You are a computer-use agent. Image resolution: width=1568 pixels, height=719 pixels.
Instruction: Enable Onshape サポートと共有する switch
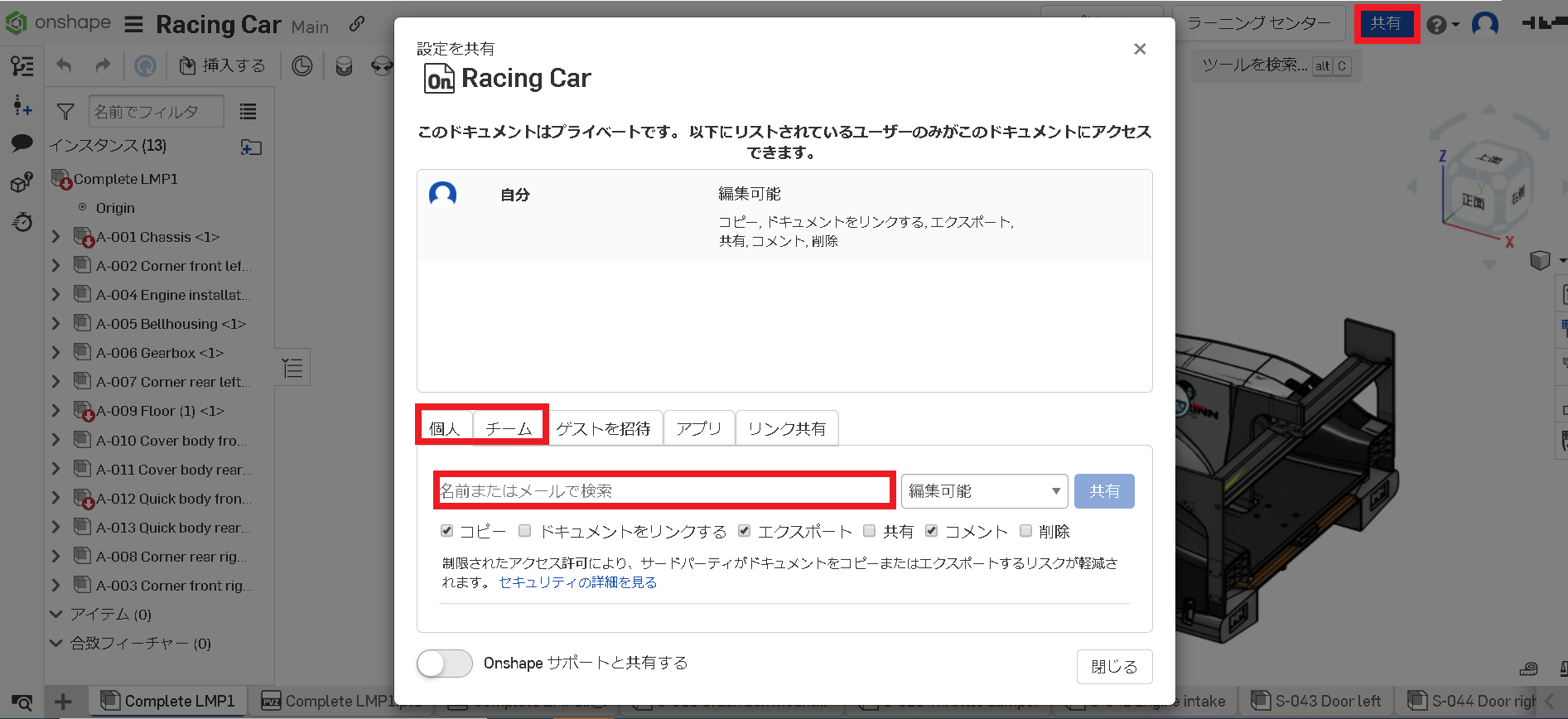[445, 664]
